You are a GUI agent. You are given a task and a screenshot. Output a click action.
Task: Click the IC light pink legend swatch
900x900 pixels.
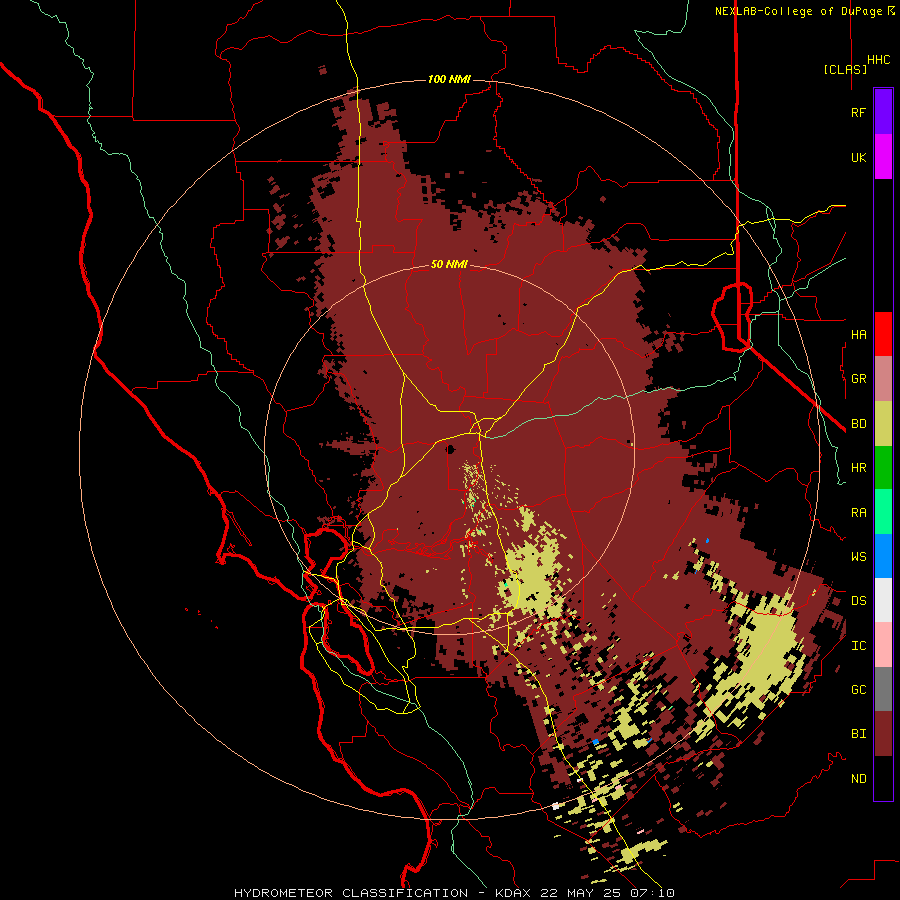point(883,645)
